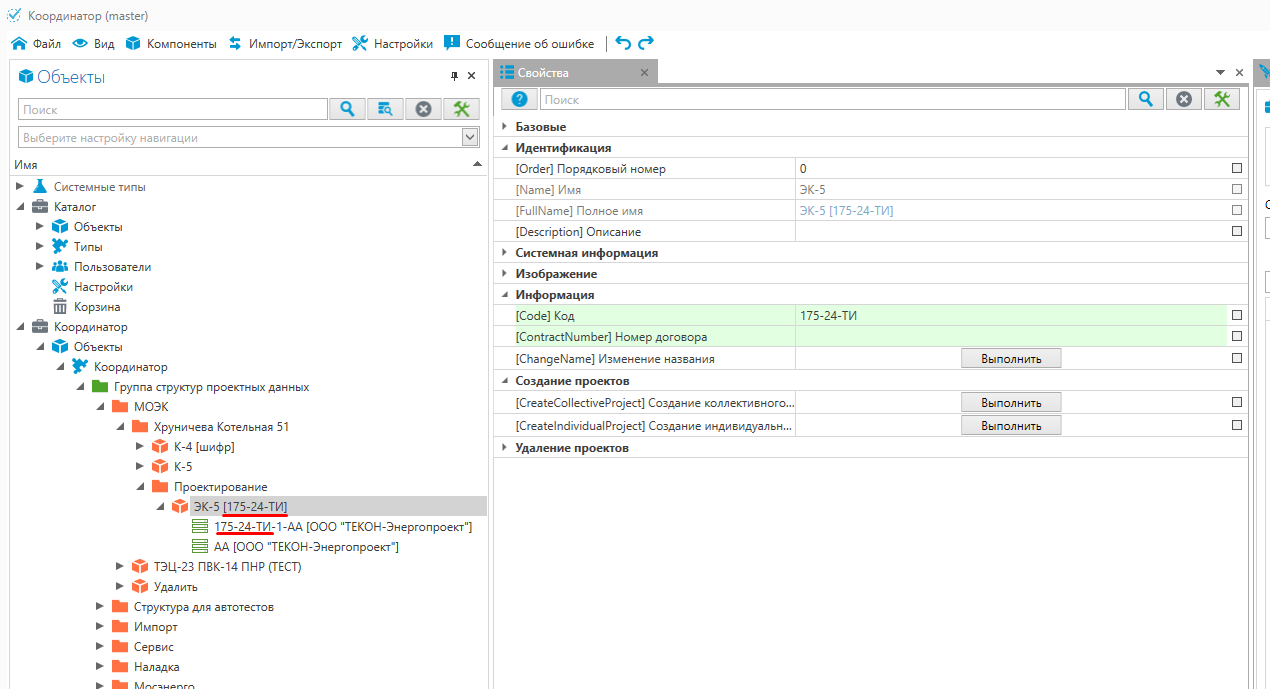The image size is (1270, 689).
Task: Open the Импорт/Экспорт menu
Action: point(285,44)
